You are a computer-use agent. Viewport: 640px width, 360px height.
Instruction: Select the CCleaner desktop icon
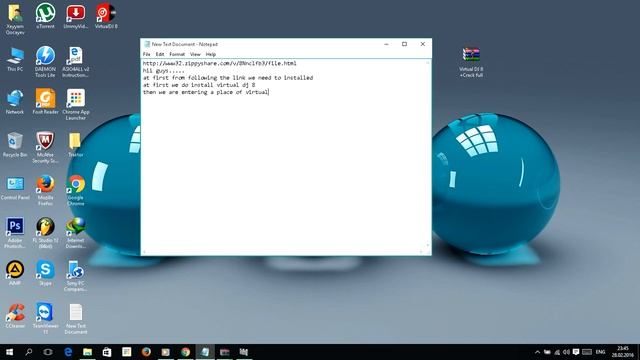point(15,316)
